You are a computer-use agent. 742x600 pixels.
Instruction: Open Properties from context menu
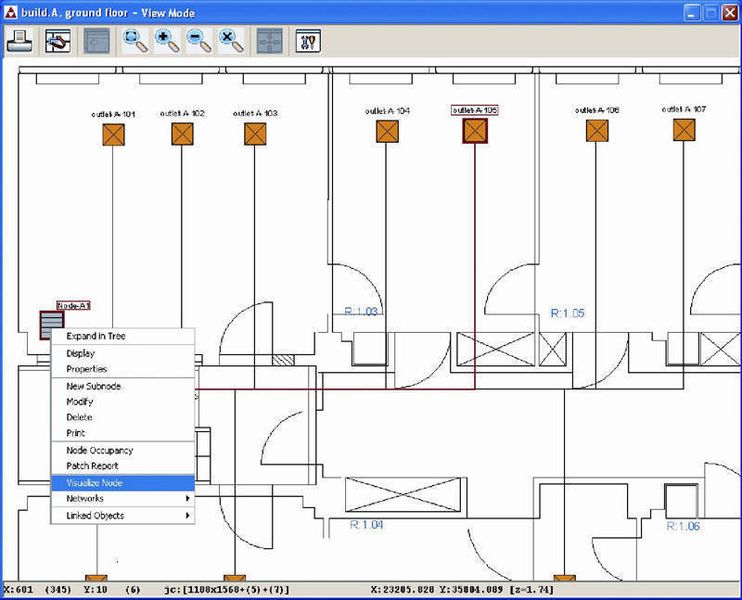pos(123,369)
